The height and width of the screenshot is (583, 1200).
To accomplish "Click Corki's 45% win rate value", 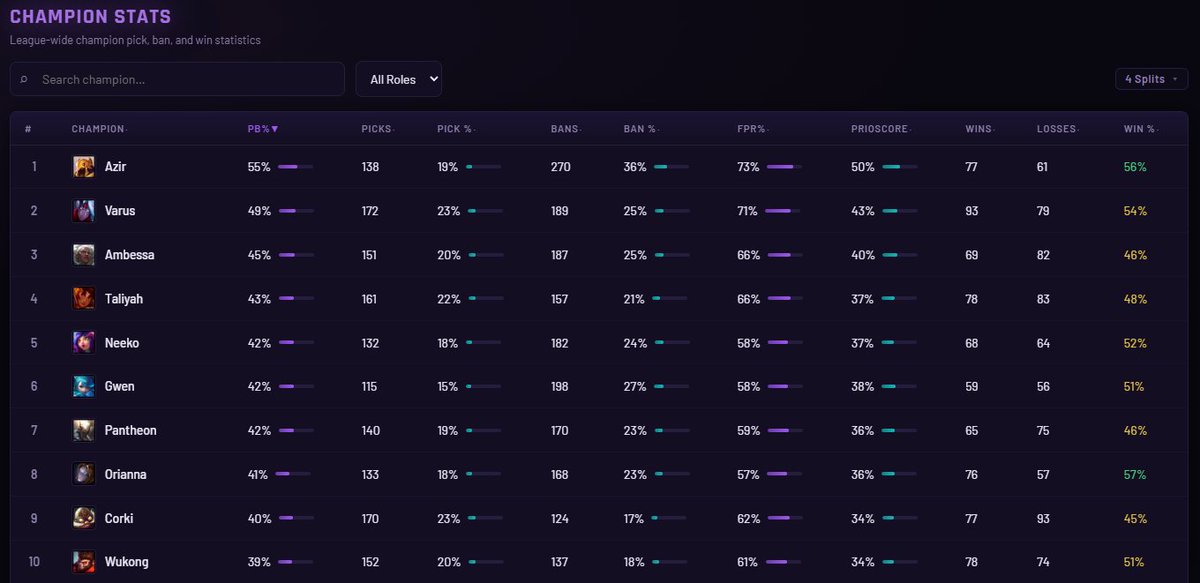I will pos(1135,518).
